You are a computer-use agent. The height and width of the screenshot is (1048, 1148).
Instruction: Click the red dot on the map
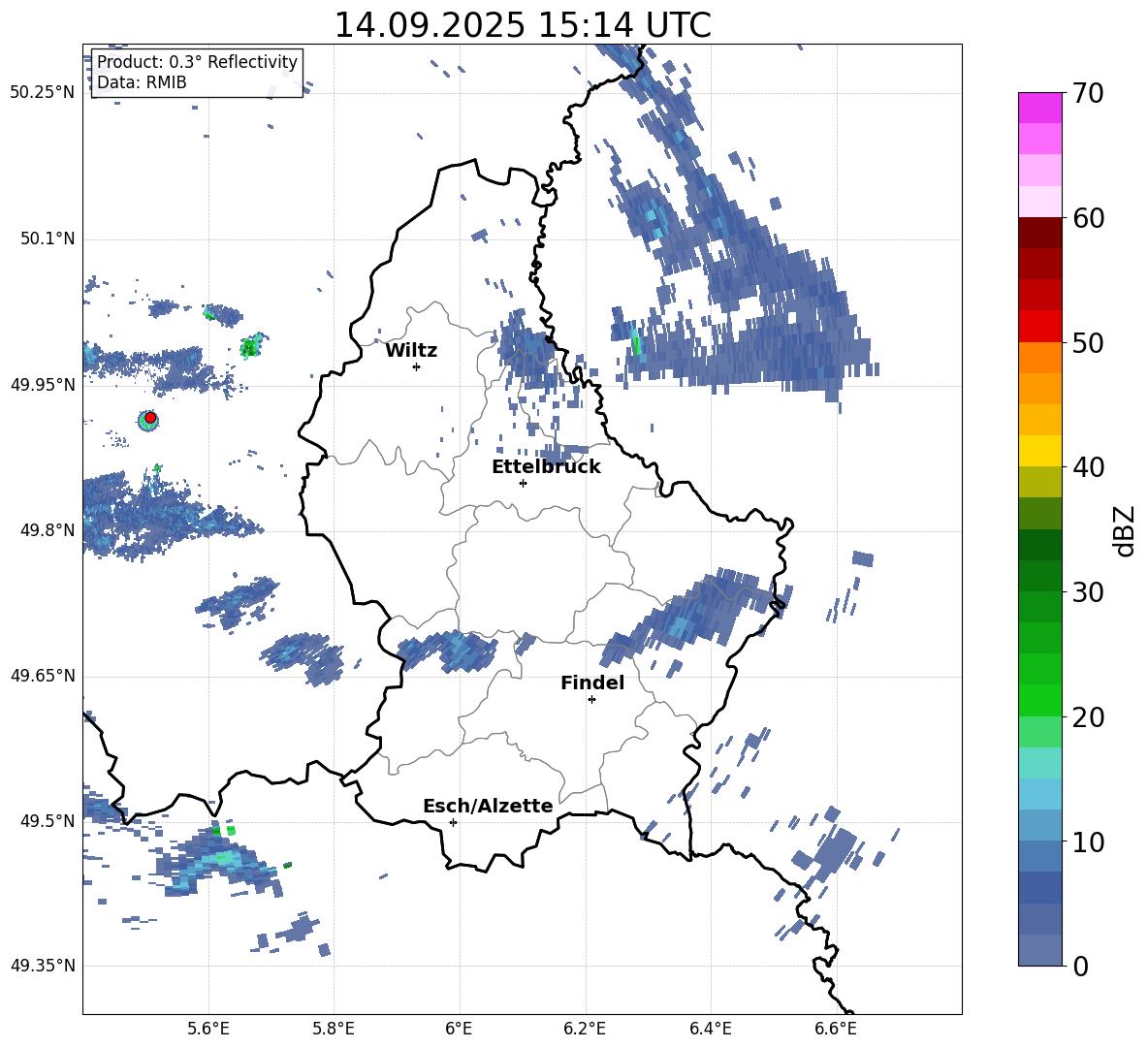coord(150,418)
